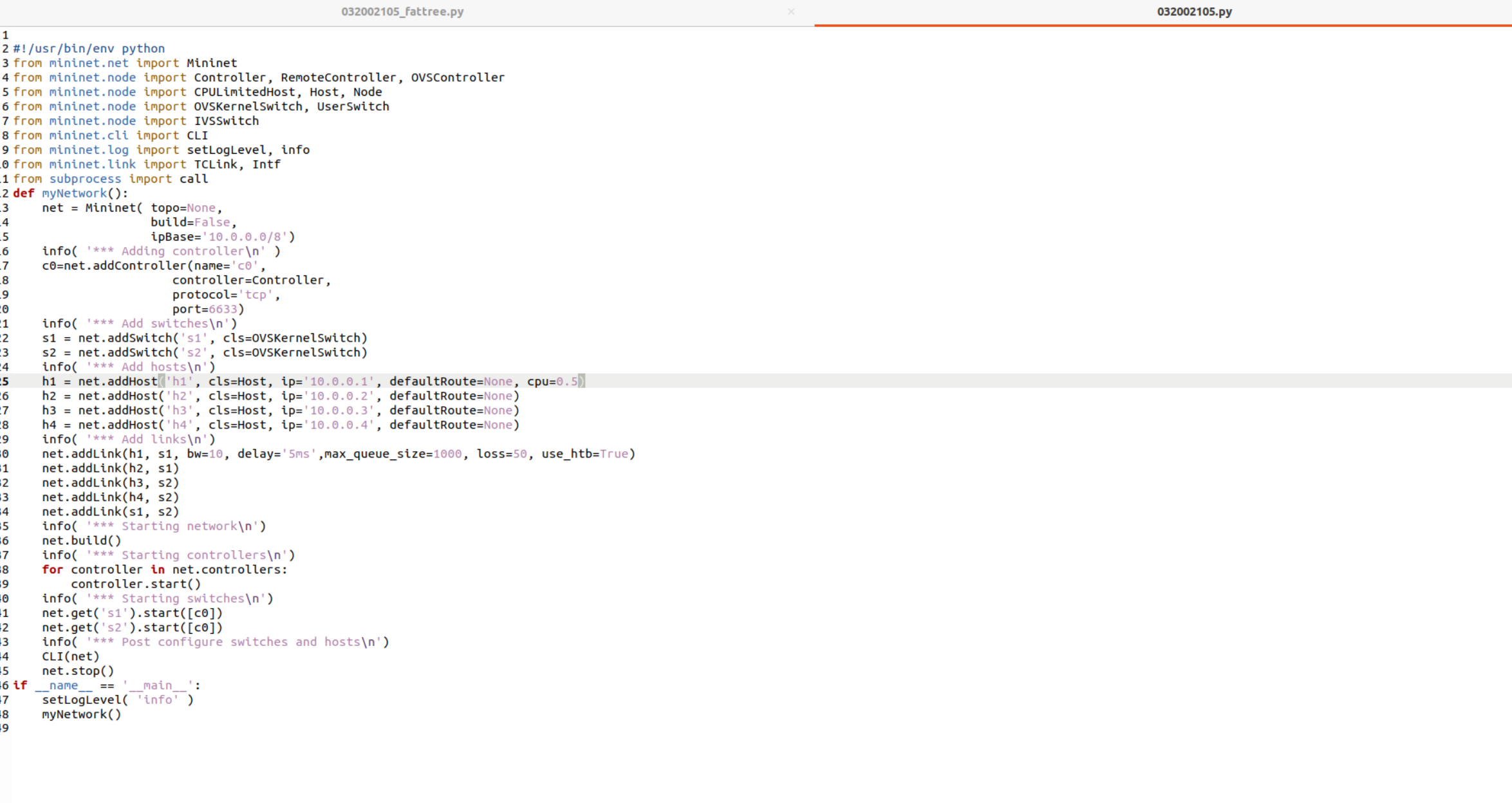Place cursor on 'def myNetwork():' line

point(71,193)
